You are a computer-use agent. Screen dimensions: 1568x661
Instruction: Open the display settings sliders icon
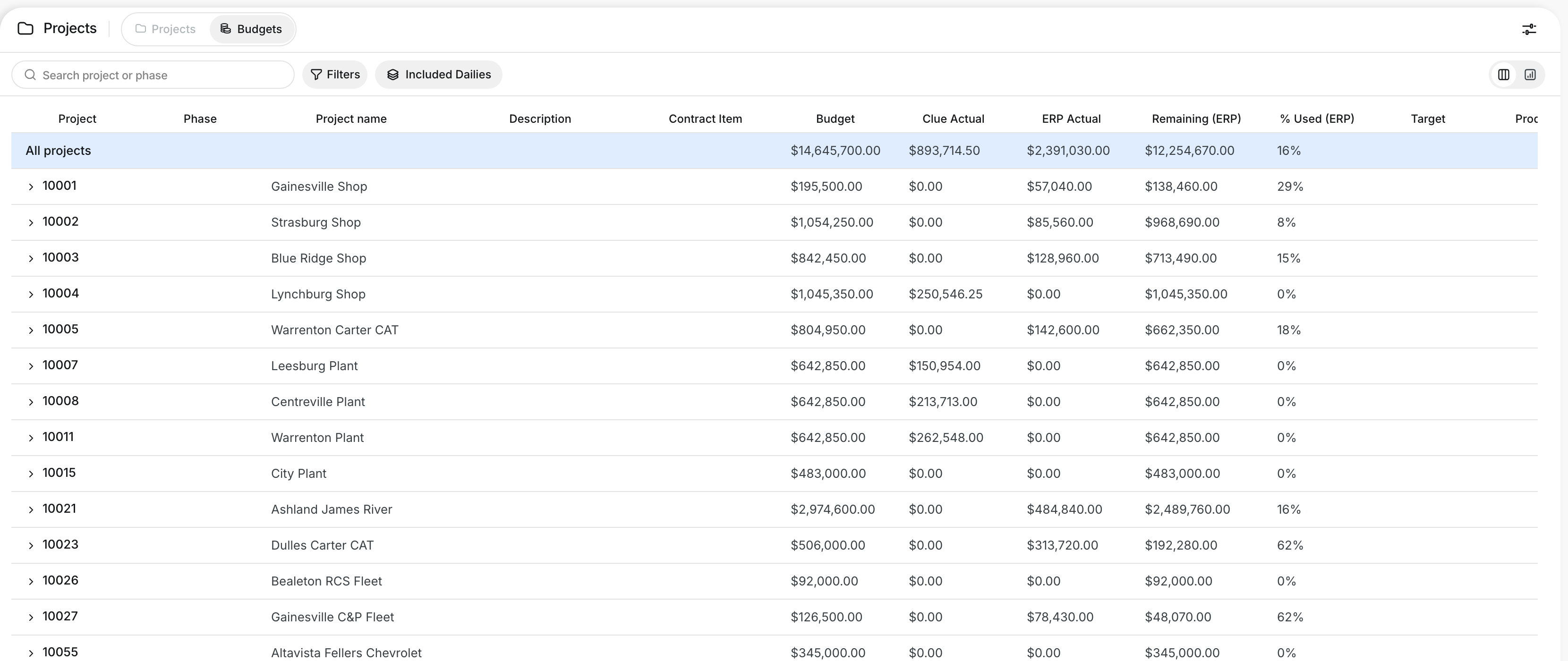[x=1528, y=29]
